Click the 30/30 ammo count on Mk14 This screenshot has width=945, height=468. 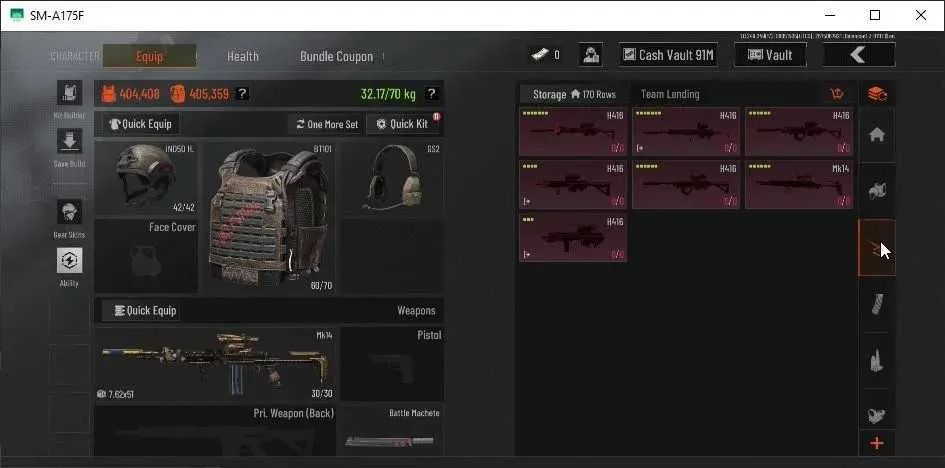(x=321, y=394)
